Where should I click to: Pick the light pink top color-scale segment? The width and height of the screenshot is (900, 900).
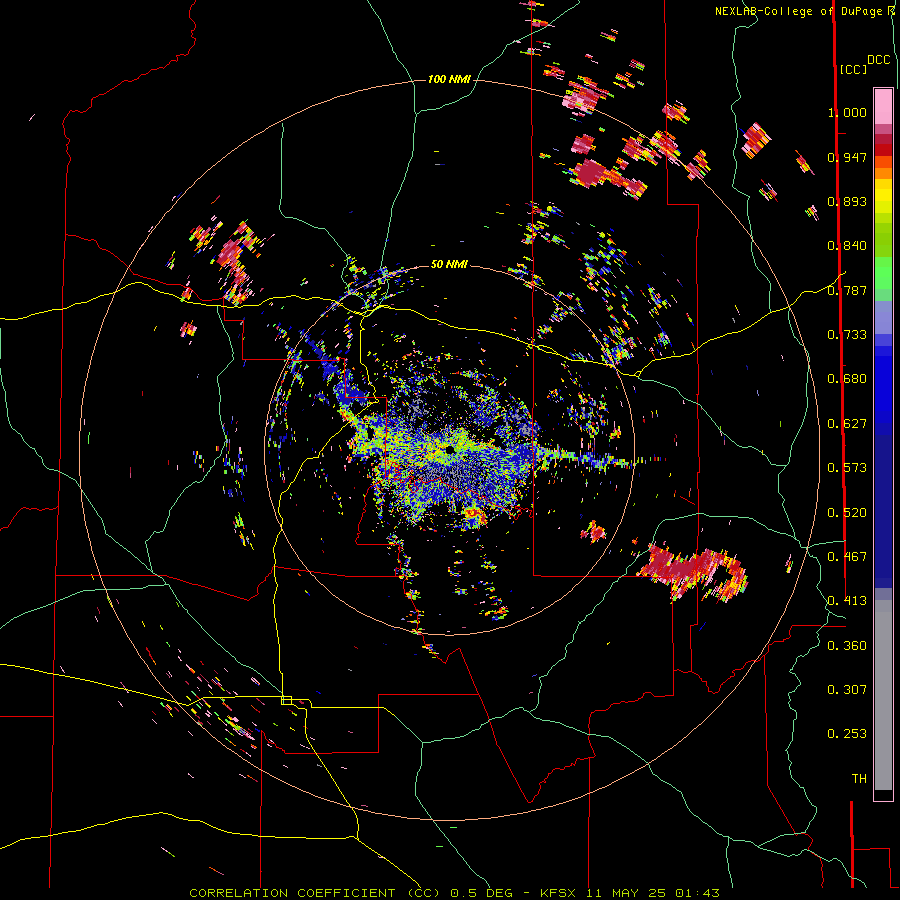(x=883, y=106)
